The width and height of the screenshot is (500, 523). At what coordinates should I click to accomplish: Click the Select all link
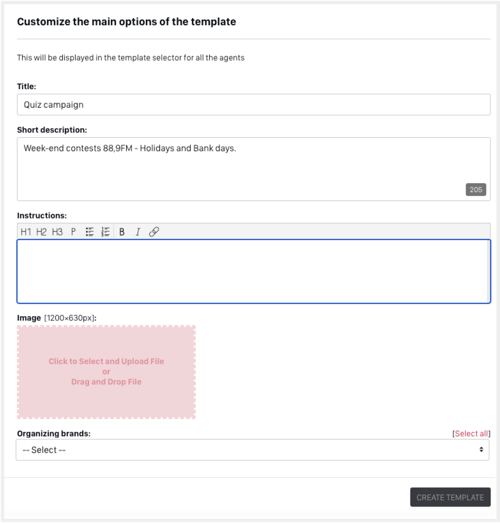pos(471,434)
